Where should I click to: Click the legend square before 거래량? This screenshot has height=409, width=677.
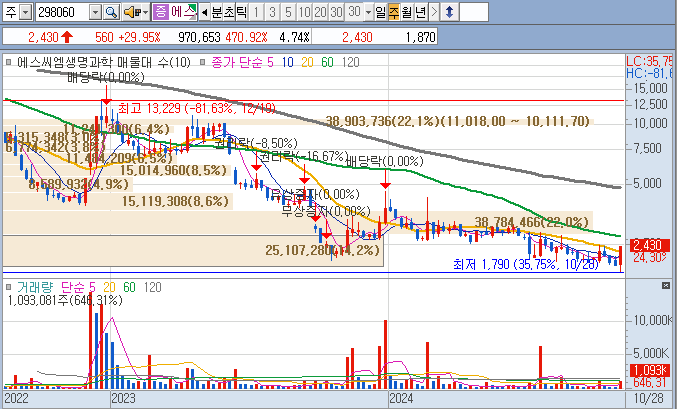pos(9,287)
